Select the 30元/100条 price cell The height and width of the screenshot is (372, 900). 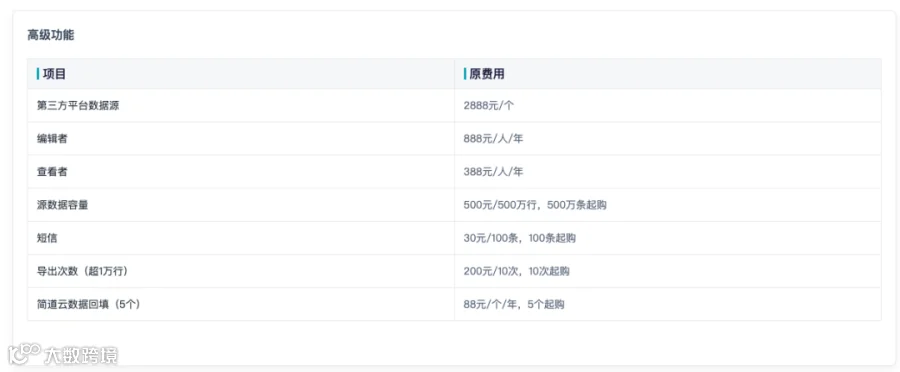pyautogui.click(x=519, y=238)
